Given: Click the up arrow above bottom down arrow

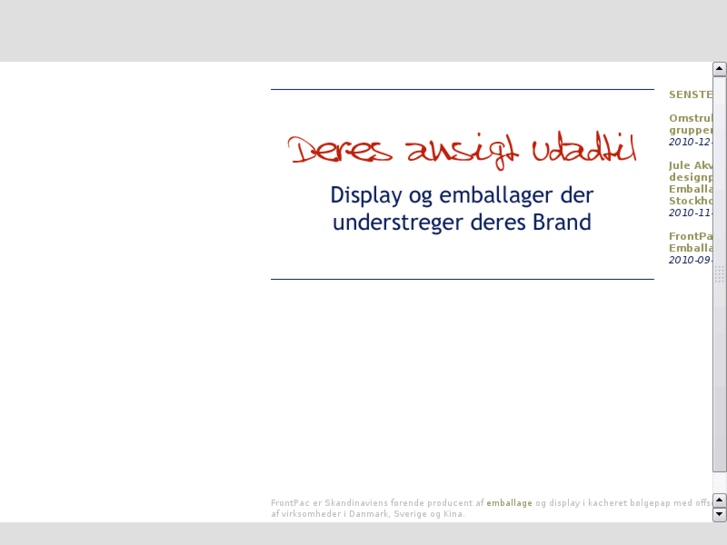Looking at the screenshot, I should (x=719, y=500).
